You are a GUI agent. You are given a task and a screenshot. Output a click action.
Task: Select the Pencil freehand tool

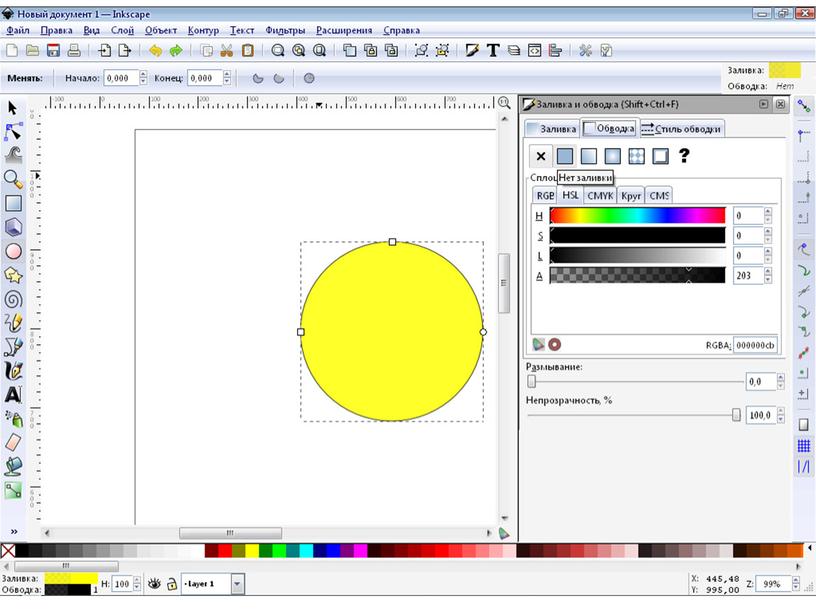13,323
